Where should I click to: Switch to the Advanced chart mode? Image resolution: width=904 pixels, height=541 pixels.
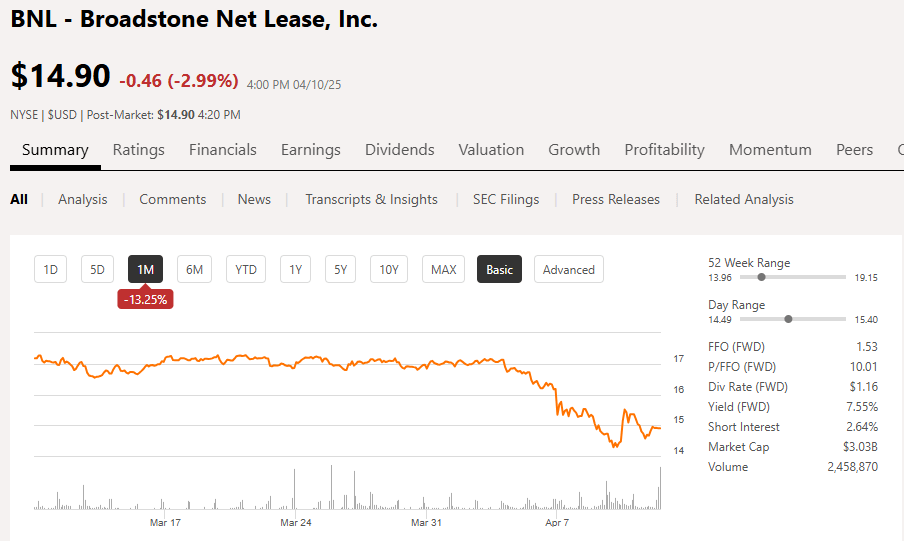568,270
